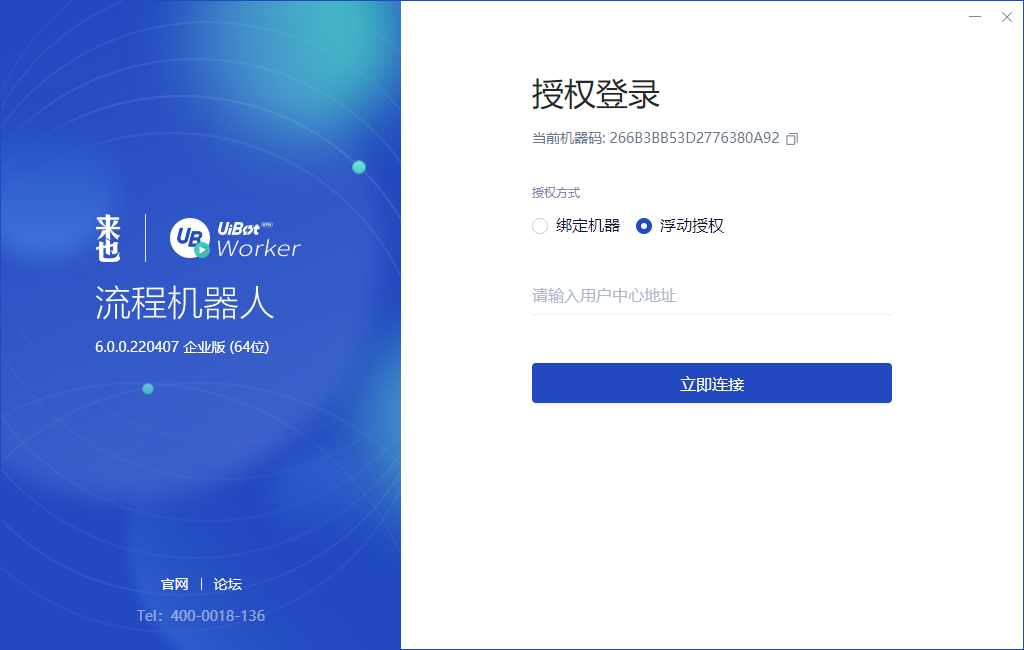Click machine code text 266B3BB53D2776380A92
This screenshot has height=650, width=1024.
coord(694,138)
